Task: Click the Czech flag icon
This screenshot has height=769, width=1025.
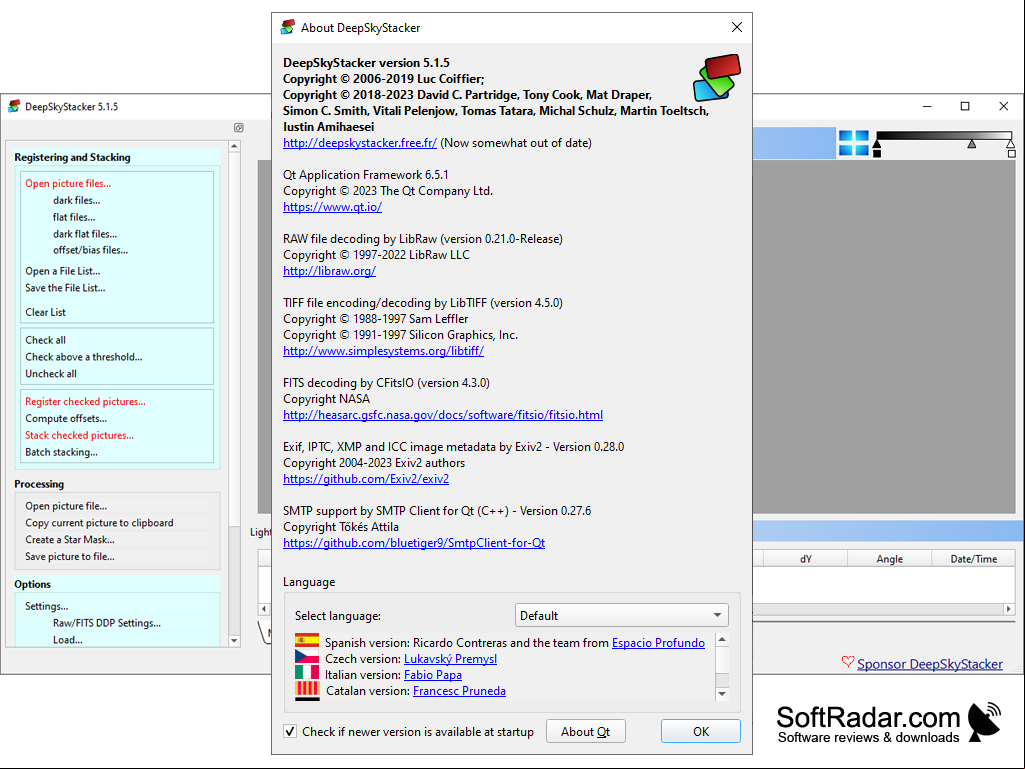Action: click(x=307, y=657)
